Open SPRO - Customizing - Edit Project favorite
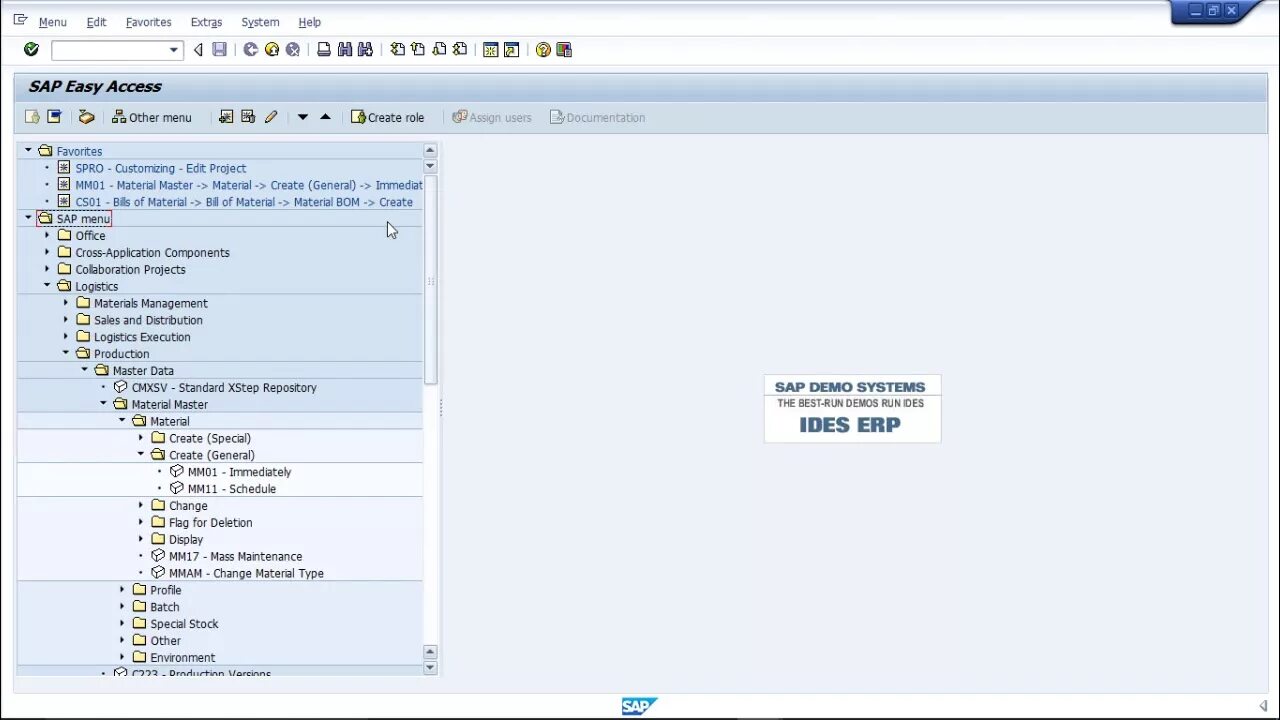The height and width of the screenshot is (720, 1280). pos(160,168)
